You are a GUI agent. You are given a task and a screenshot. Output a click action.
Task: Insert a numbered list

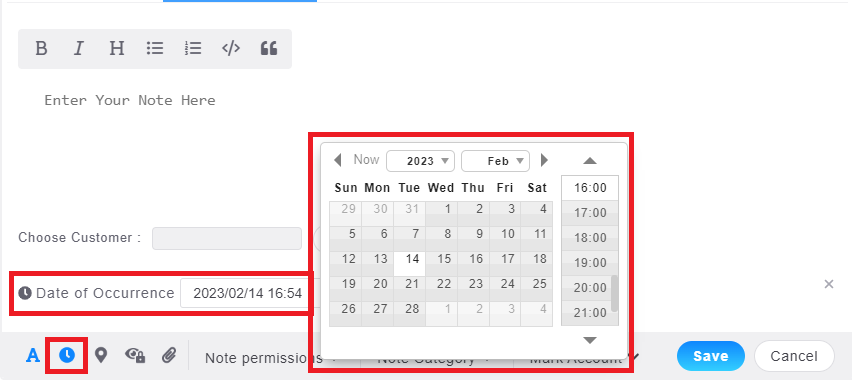pyautogui.click(x=193, y=48)
